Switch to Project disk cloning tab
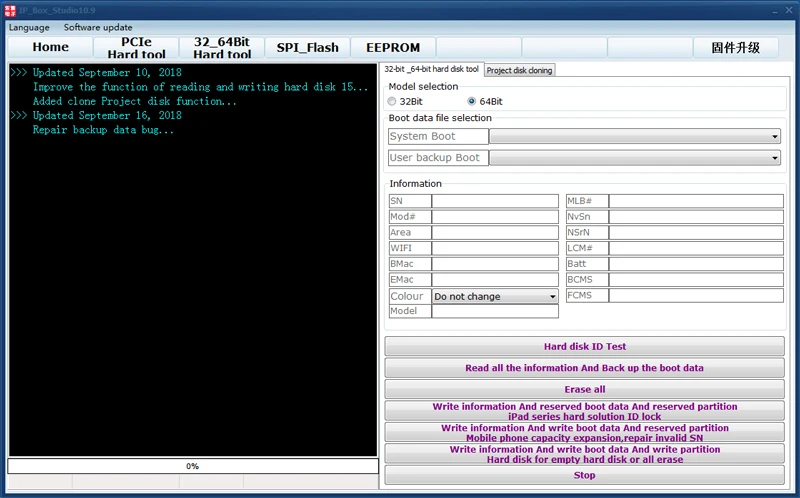This screenshot has width=800, height=498. (x=519, y=70)
